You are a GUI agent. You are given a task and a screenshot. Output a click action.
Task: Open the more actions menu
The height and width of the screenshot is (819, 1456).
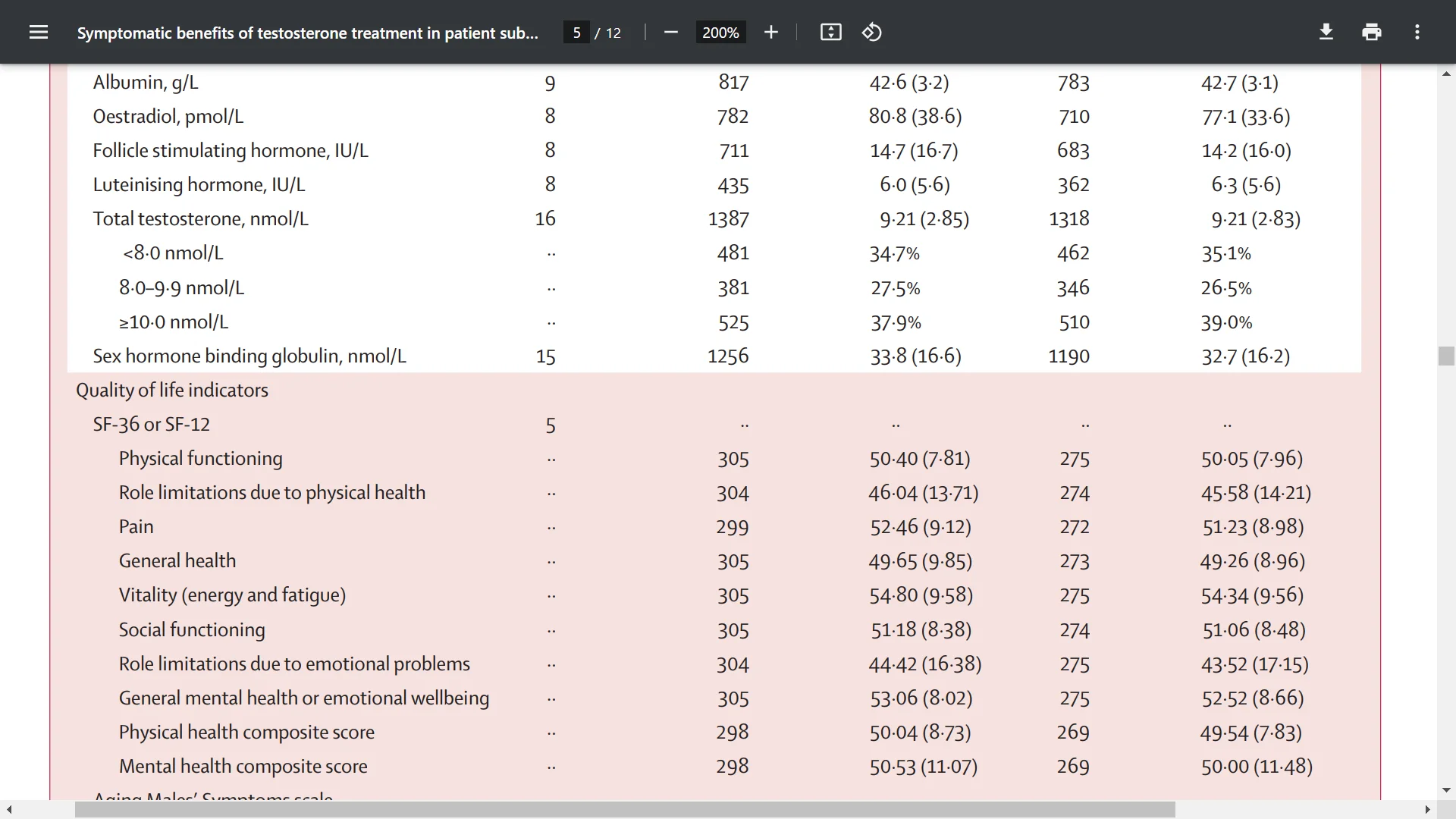(1417, 32)
